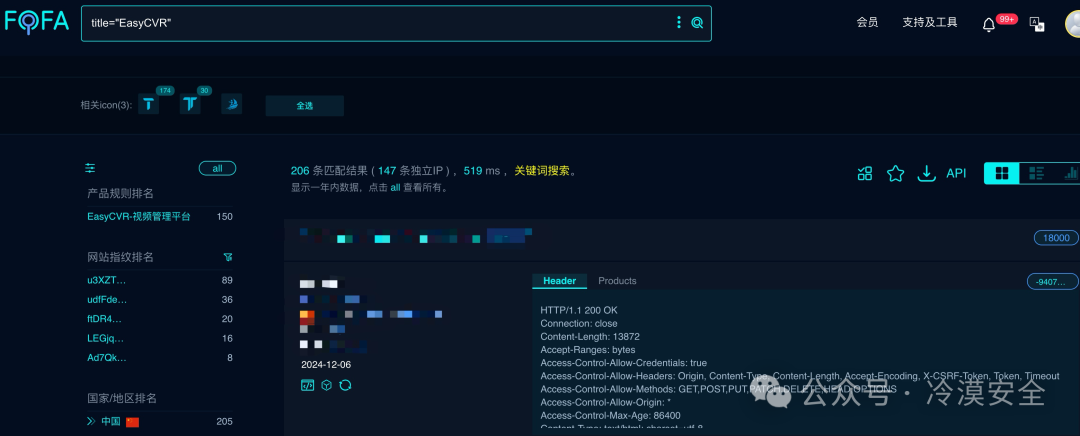Filter by fingerprint u3XZT…
This screenshot has height=436, width=1080.
tap(107, 280)
